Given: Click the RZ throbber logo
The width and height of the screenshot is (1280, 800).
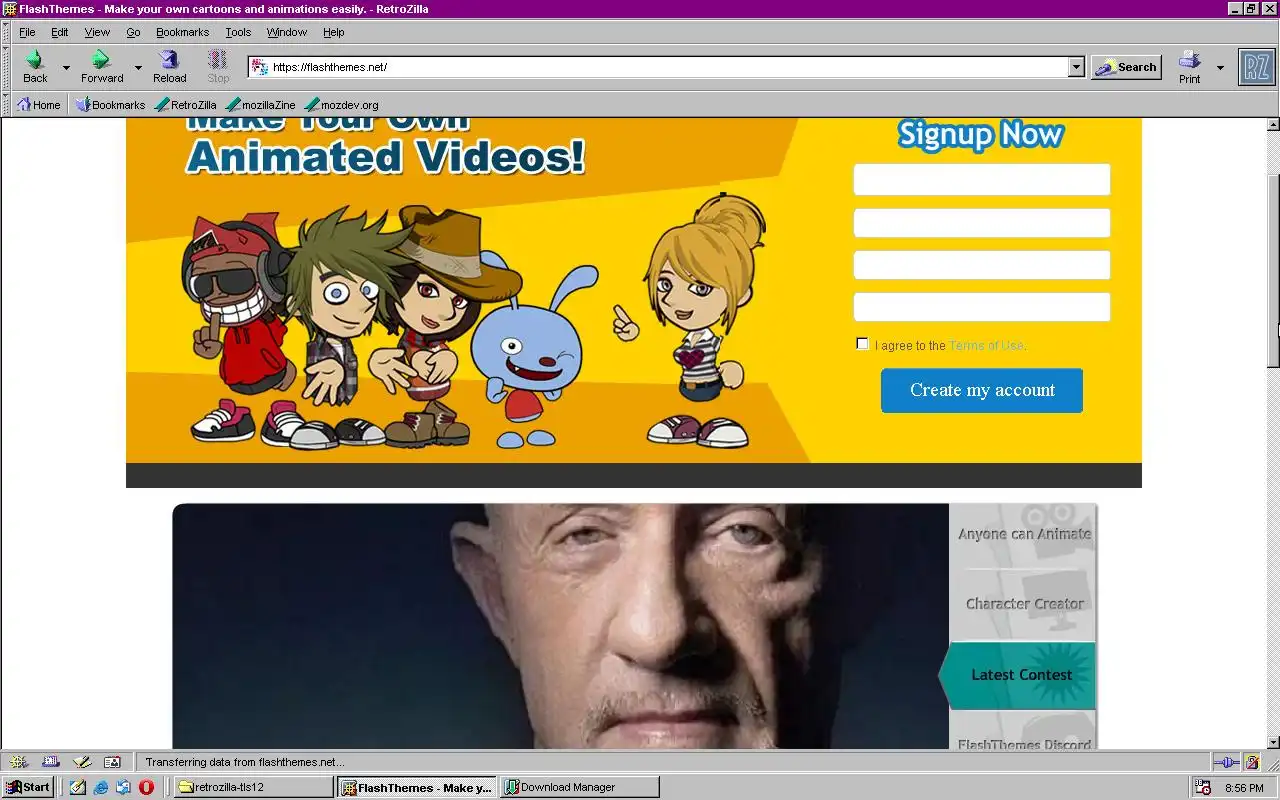Looking at the screenshot, I should click(1256, 67).
